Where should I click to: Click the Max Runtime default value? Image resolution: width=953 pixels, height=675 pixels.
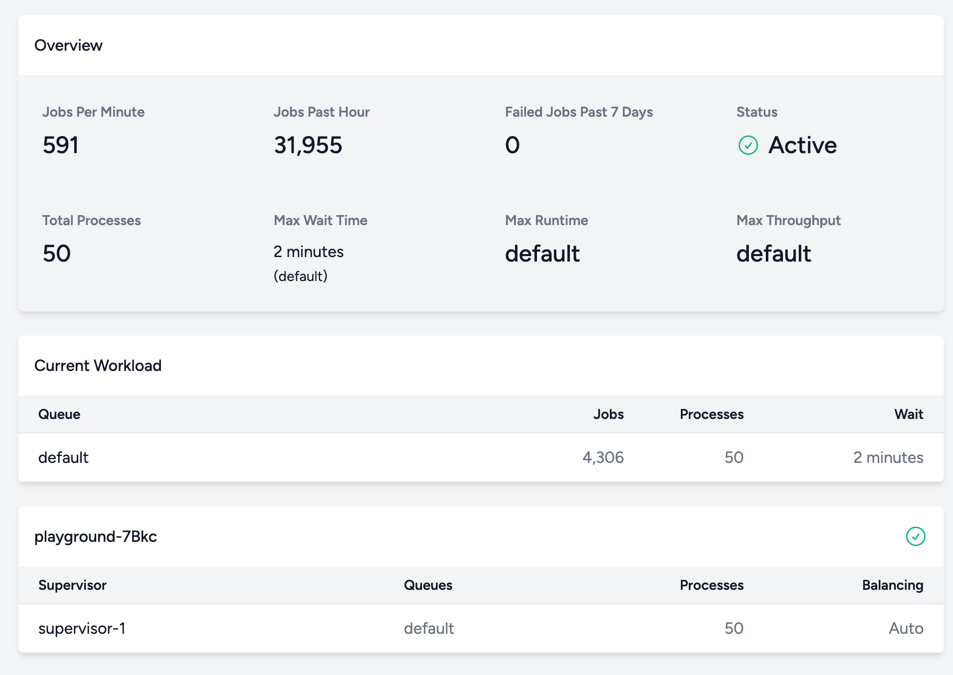[x=542, y=253]
